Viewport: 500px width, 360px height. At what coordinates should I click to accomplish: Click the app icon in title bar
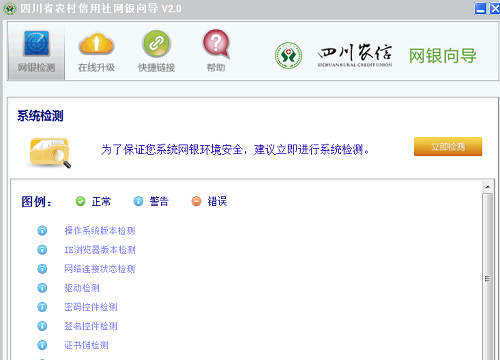pyautogui.click(x=10, y=9)
